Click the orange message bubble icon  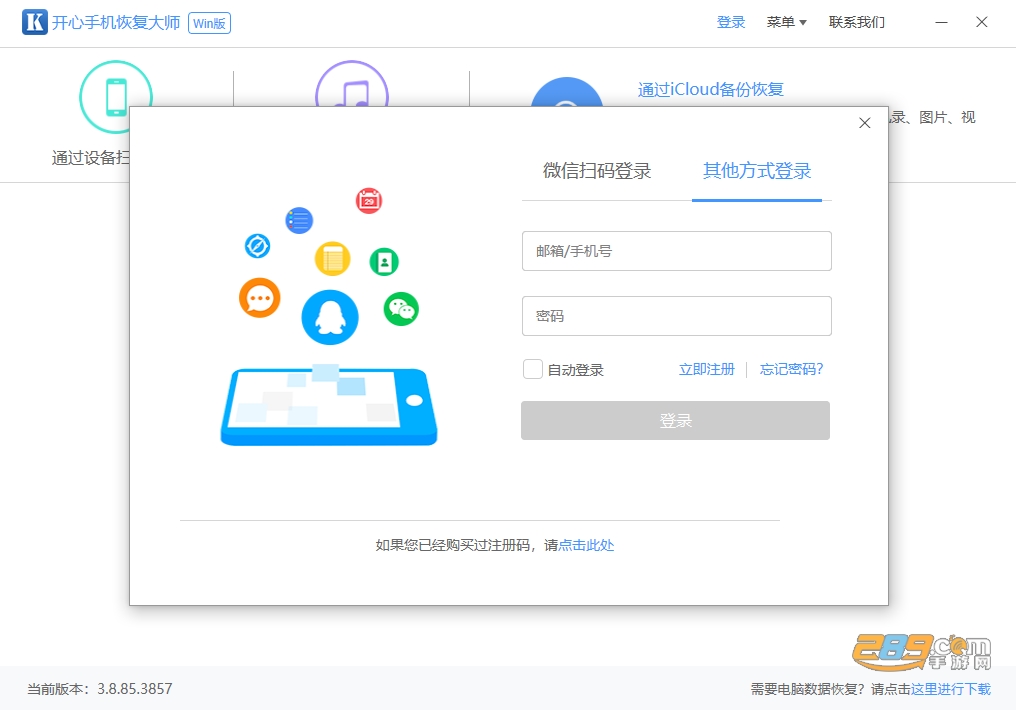pos(260,298)
